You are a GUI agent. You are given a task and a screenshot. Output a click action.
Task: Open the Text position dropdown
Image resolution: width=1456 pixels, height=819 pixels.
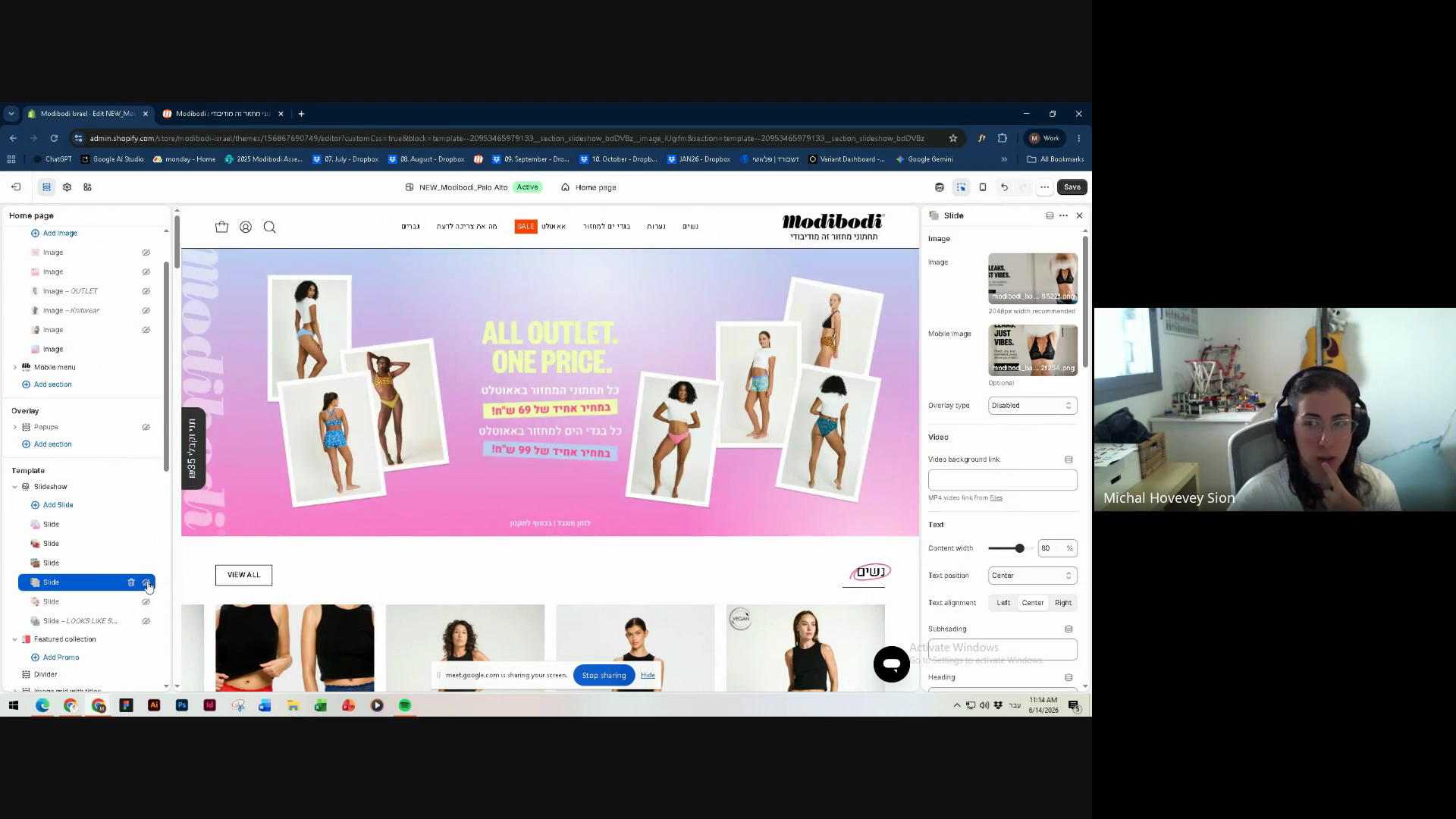pos(1032,576)
